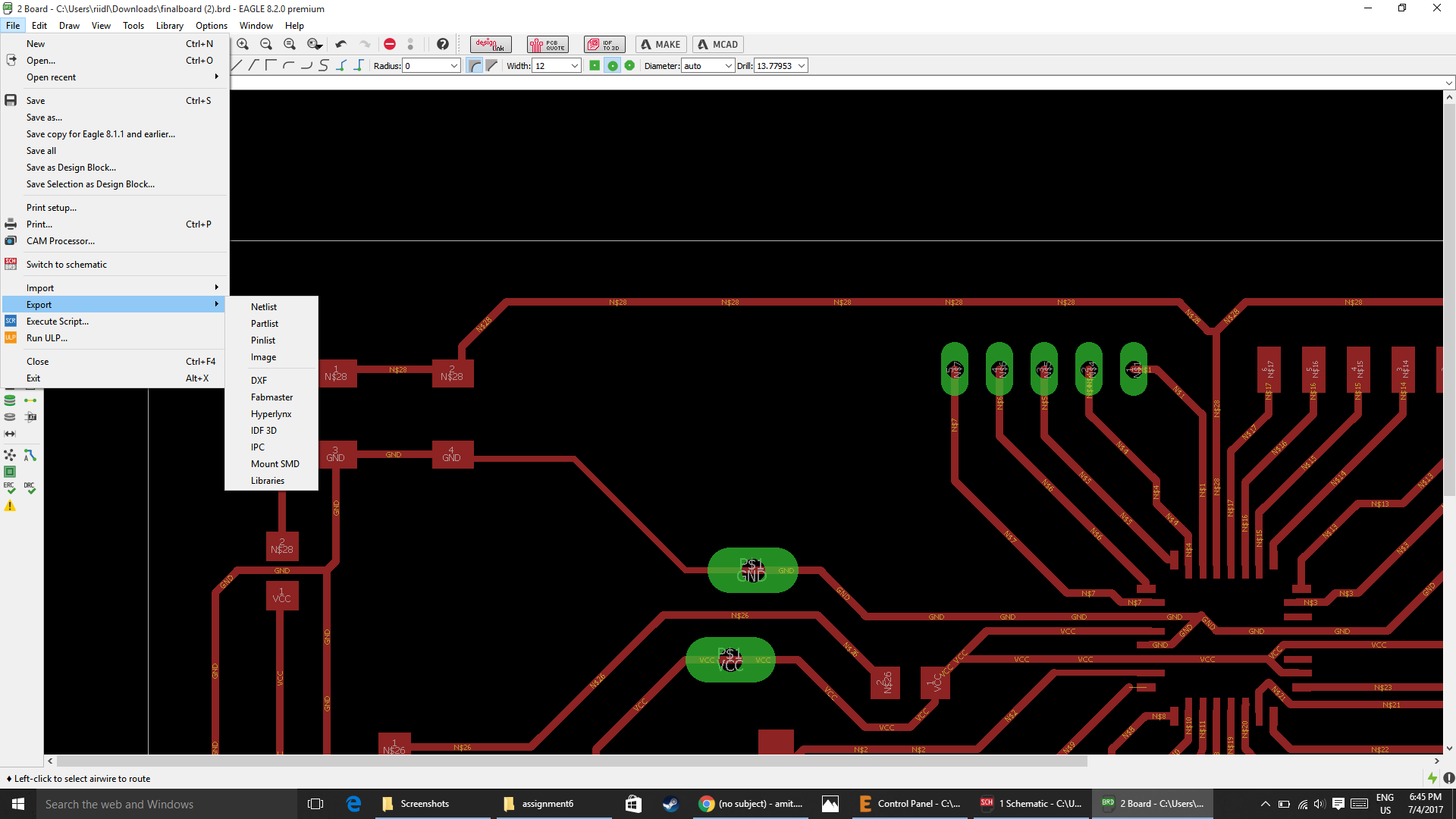
Task: Open the Library menu
Action: tap(170, 26)
